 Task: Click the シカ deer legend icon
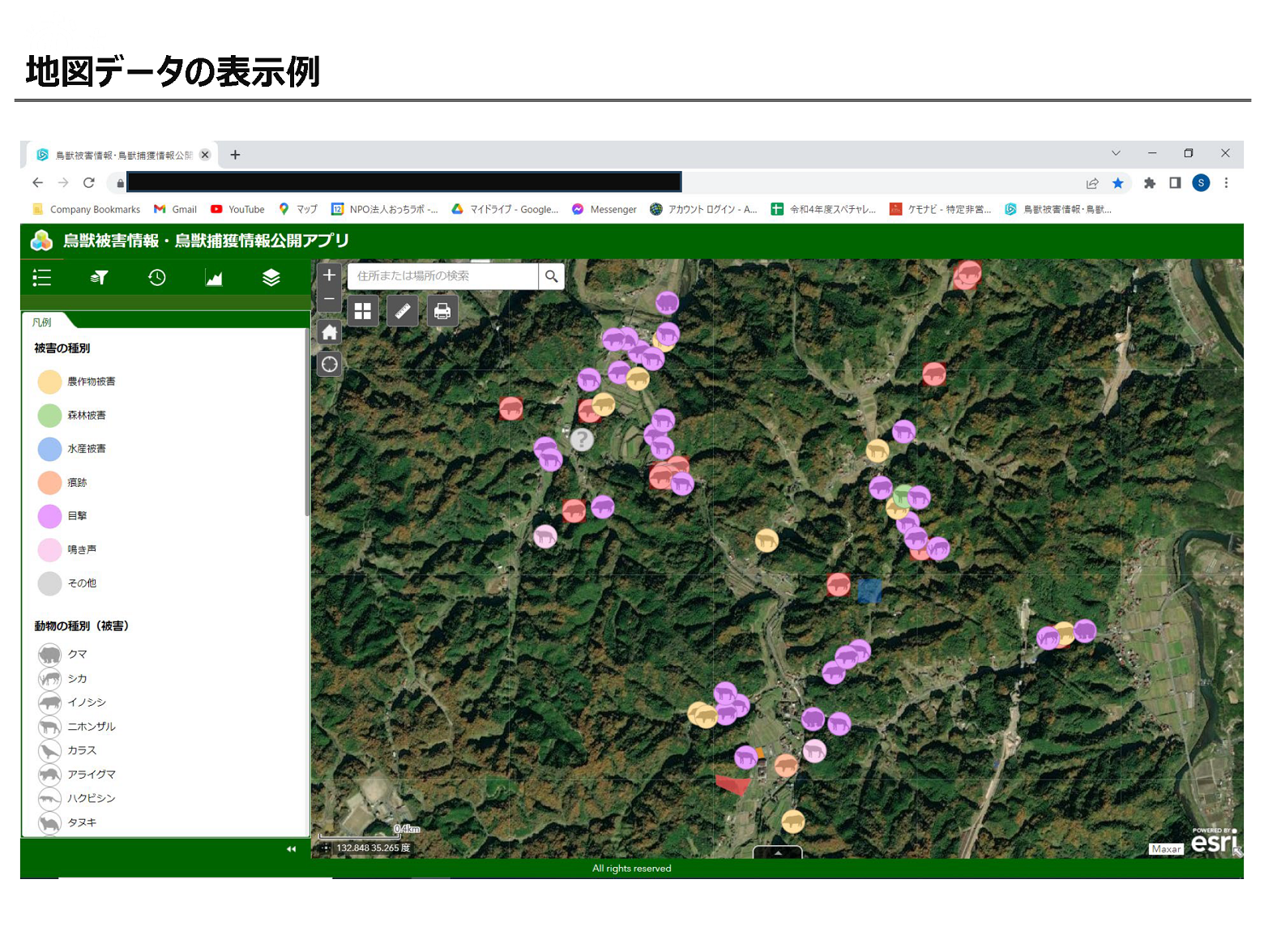click(x=49, y=678)
